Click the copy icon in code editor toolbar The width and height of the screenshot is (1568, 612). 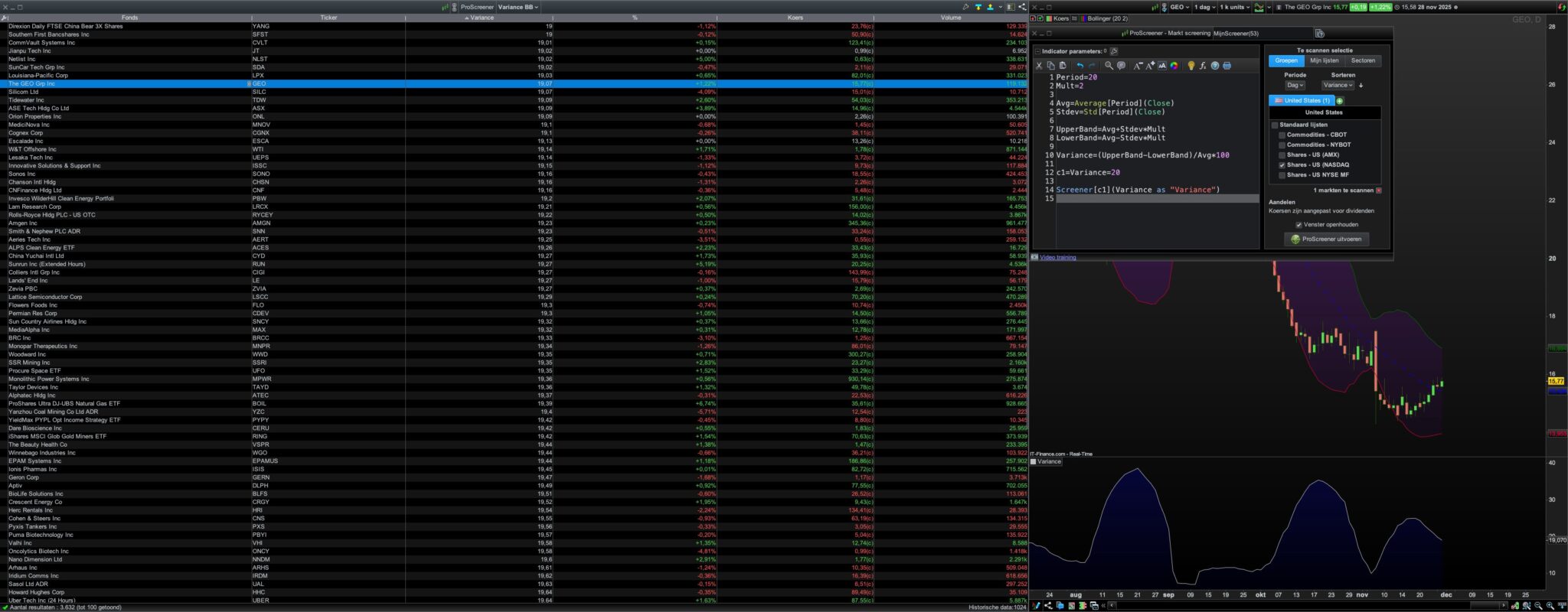[x=1050, y=66]
